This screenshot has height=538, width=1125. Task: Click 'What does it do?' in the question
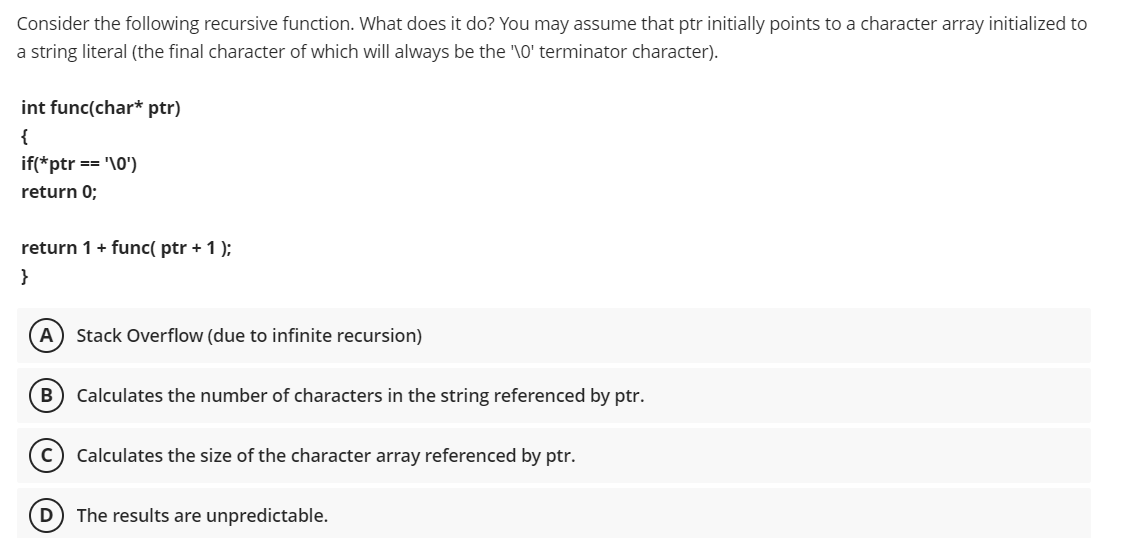[427, 24]
